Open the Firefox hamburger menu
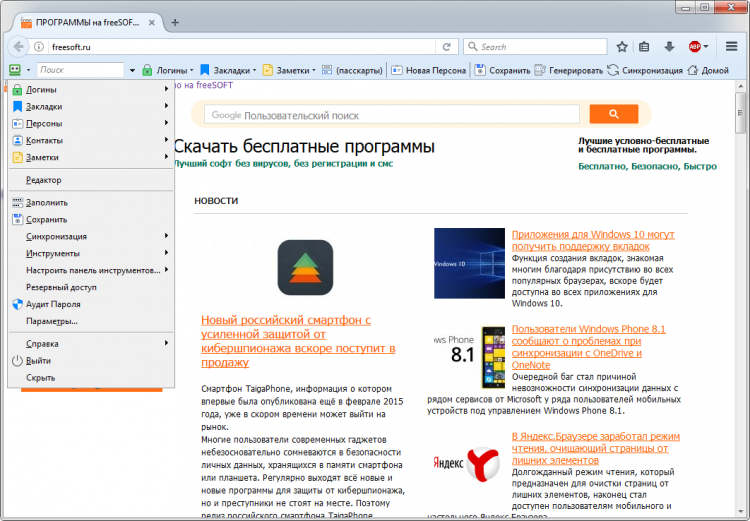750x521 pixels. point(731,47)
